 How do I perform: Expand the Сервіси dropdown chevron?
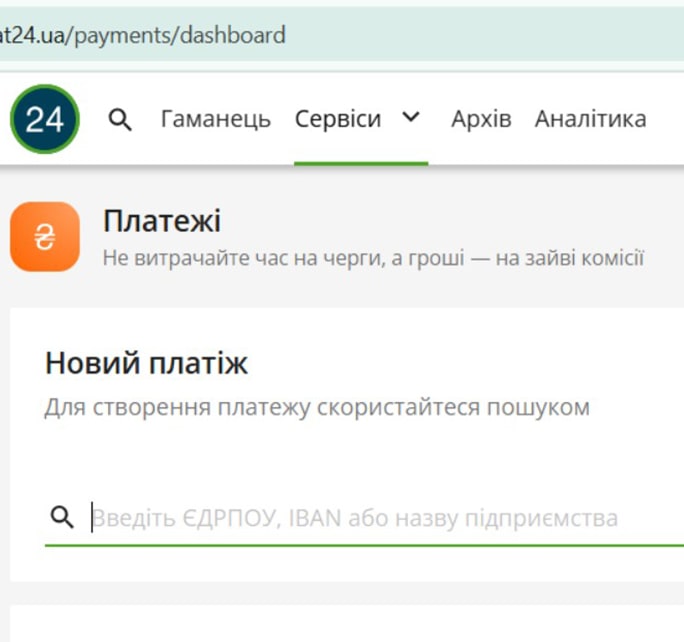[x=410, y=118]
